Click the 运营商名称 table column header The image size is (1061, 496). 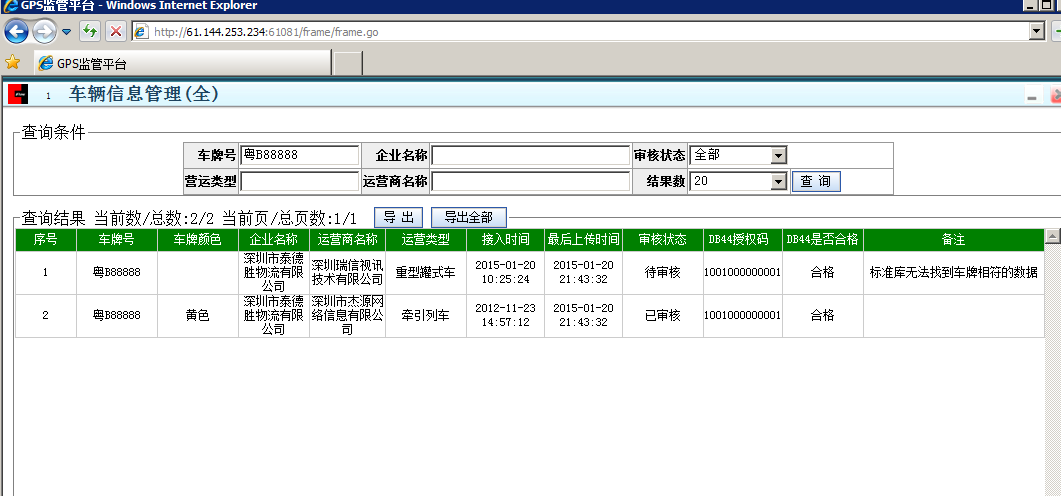click(347, 240)
